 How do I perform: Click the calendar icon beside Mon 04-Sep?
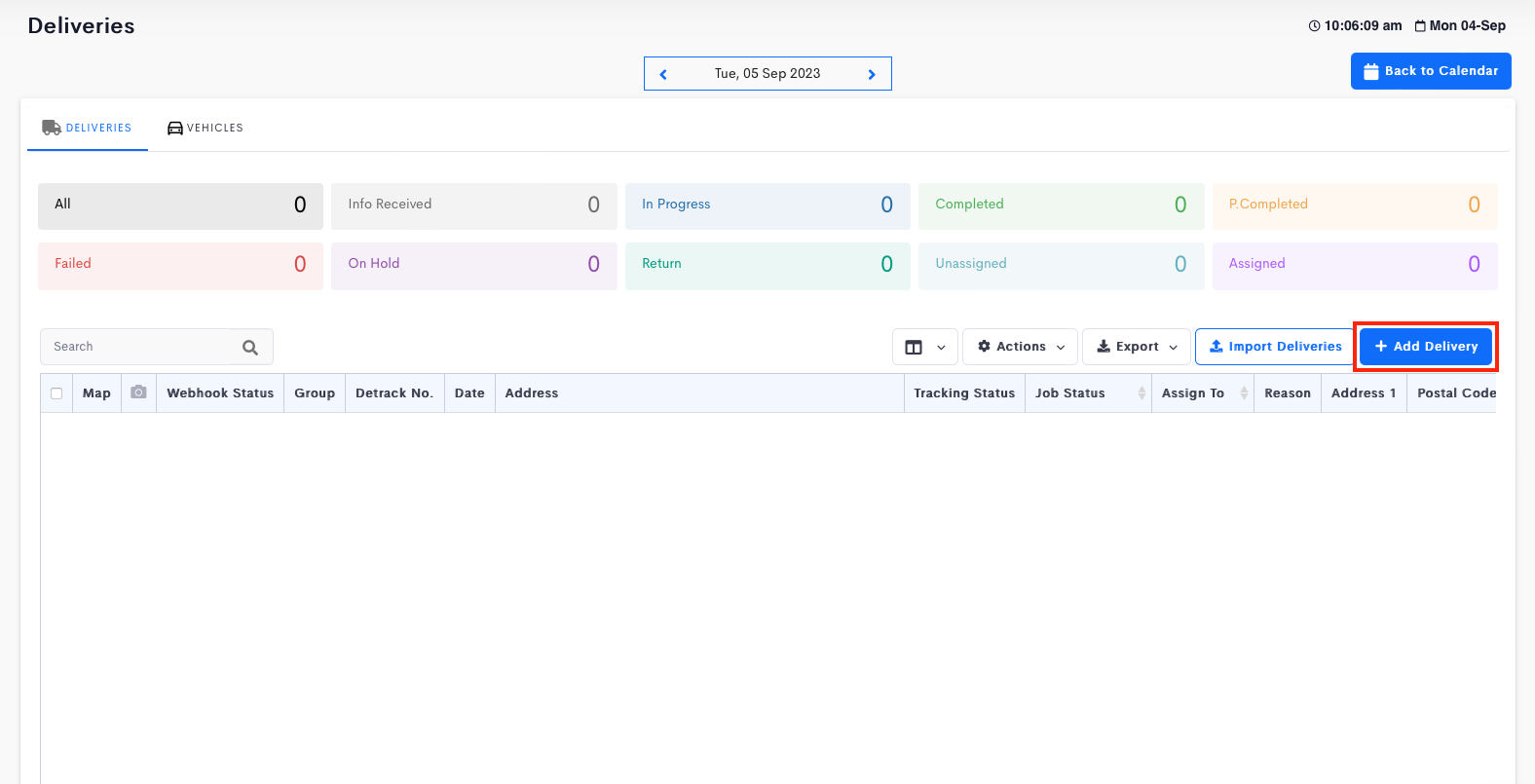click(x=1420, y=26)
